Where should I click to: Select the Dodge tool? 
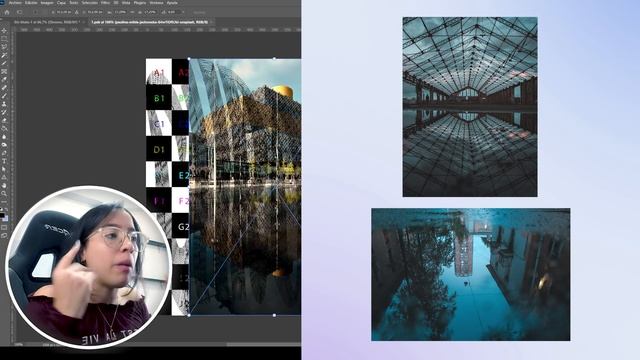4,145
